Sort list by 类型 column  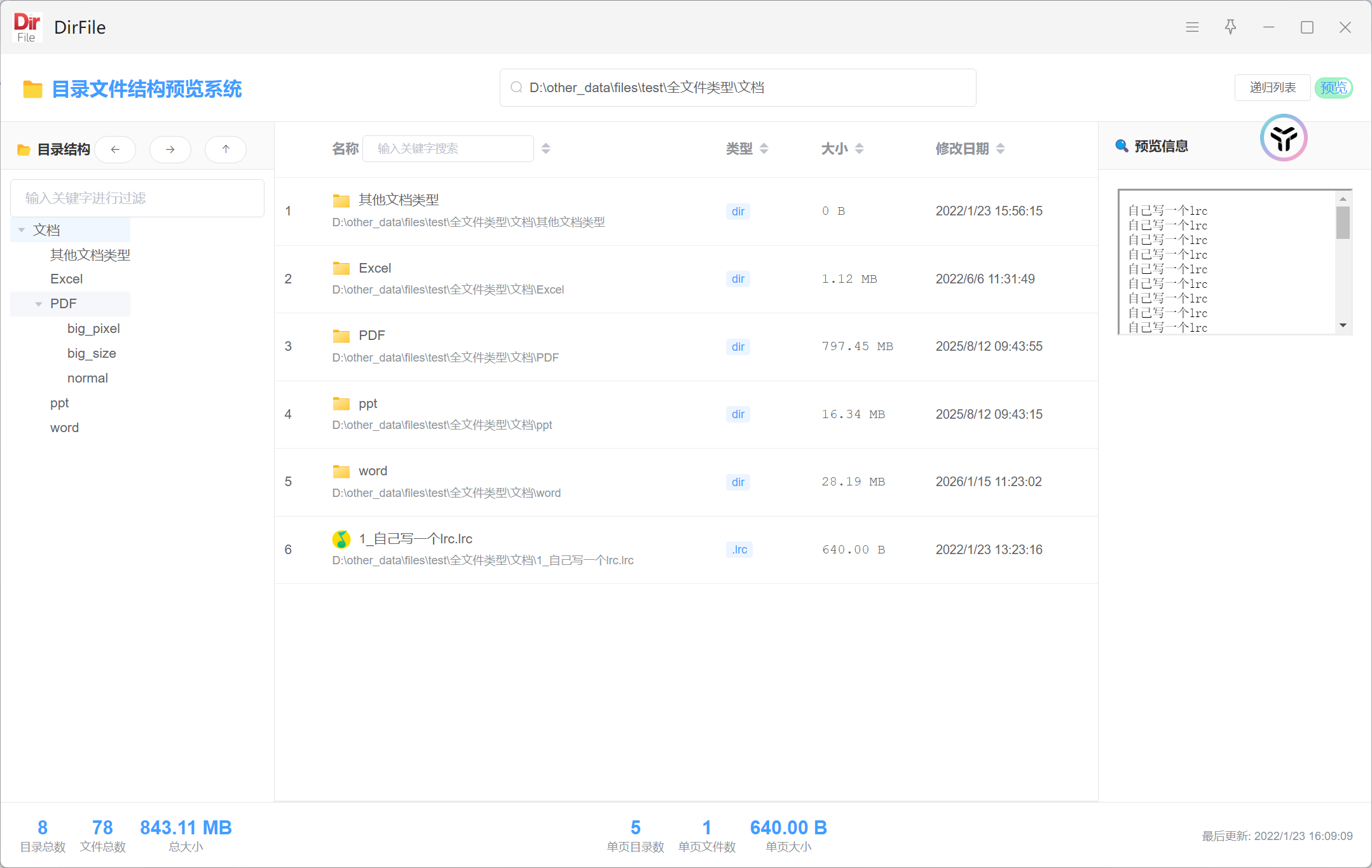[764, 149]
